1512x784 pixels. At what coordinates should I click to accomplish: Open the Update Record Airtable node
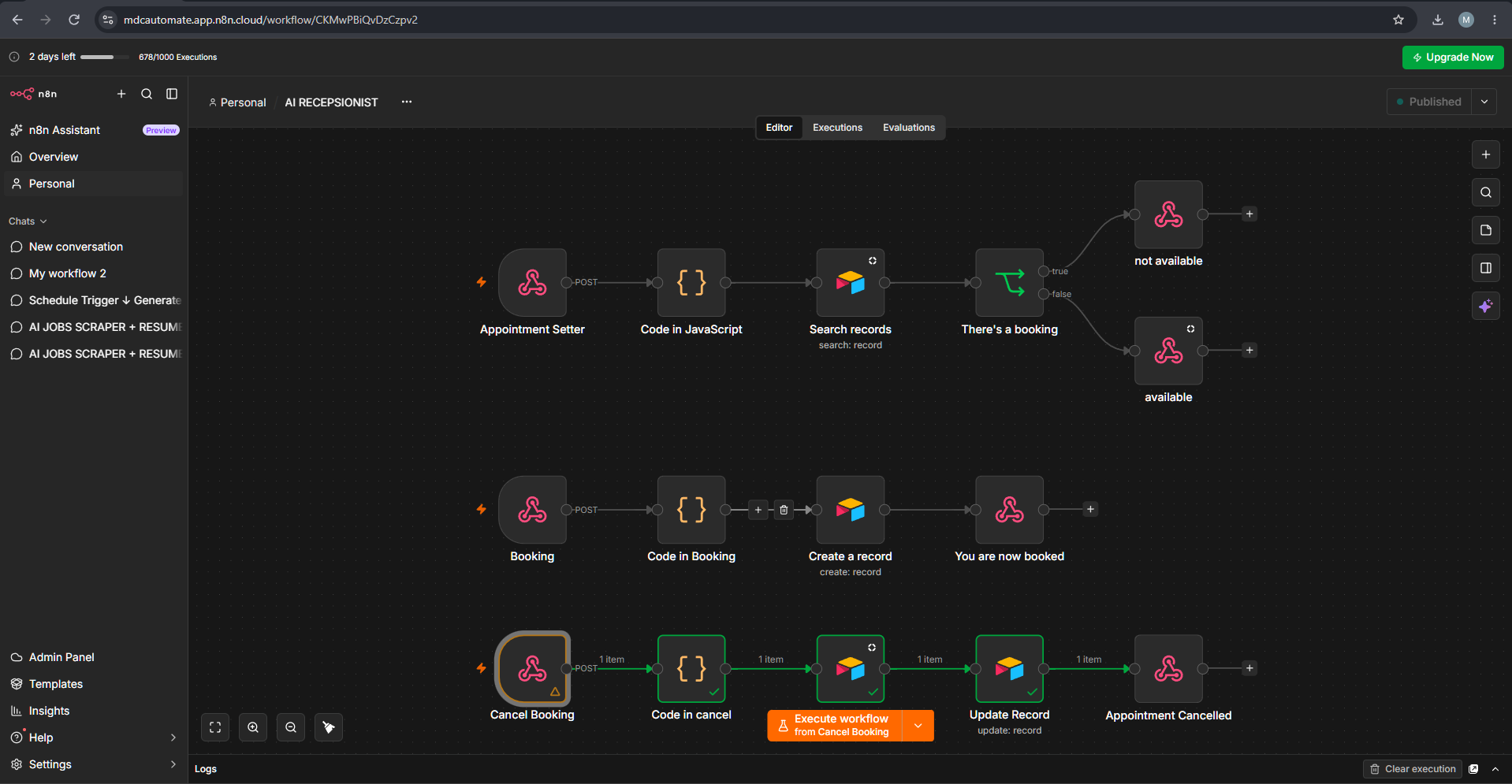coord(1010,668)
